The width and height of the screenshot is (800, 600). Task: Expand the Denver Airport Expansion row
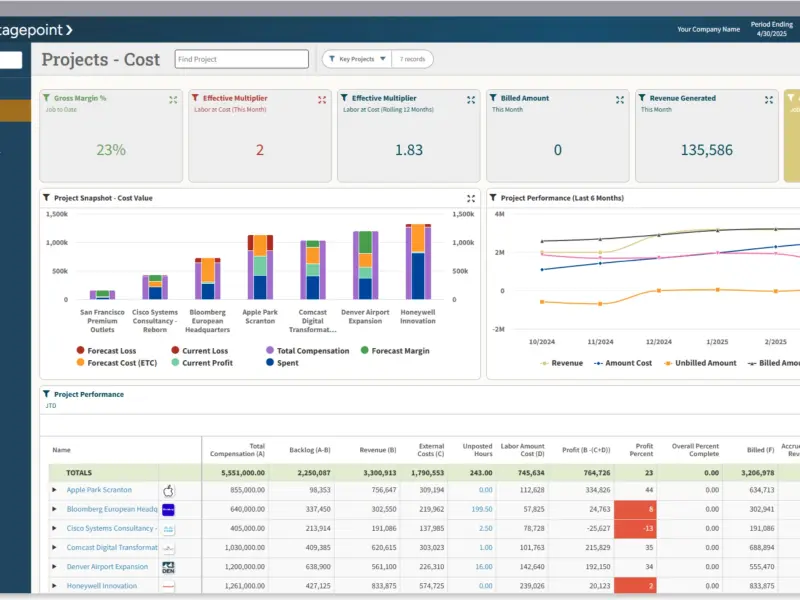pos(54,566)
